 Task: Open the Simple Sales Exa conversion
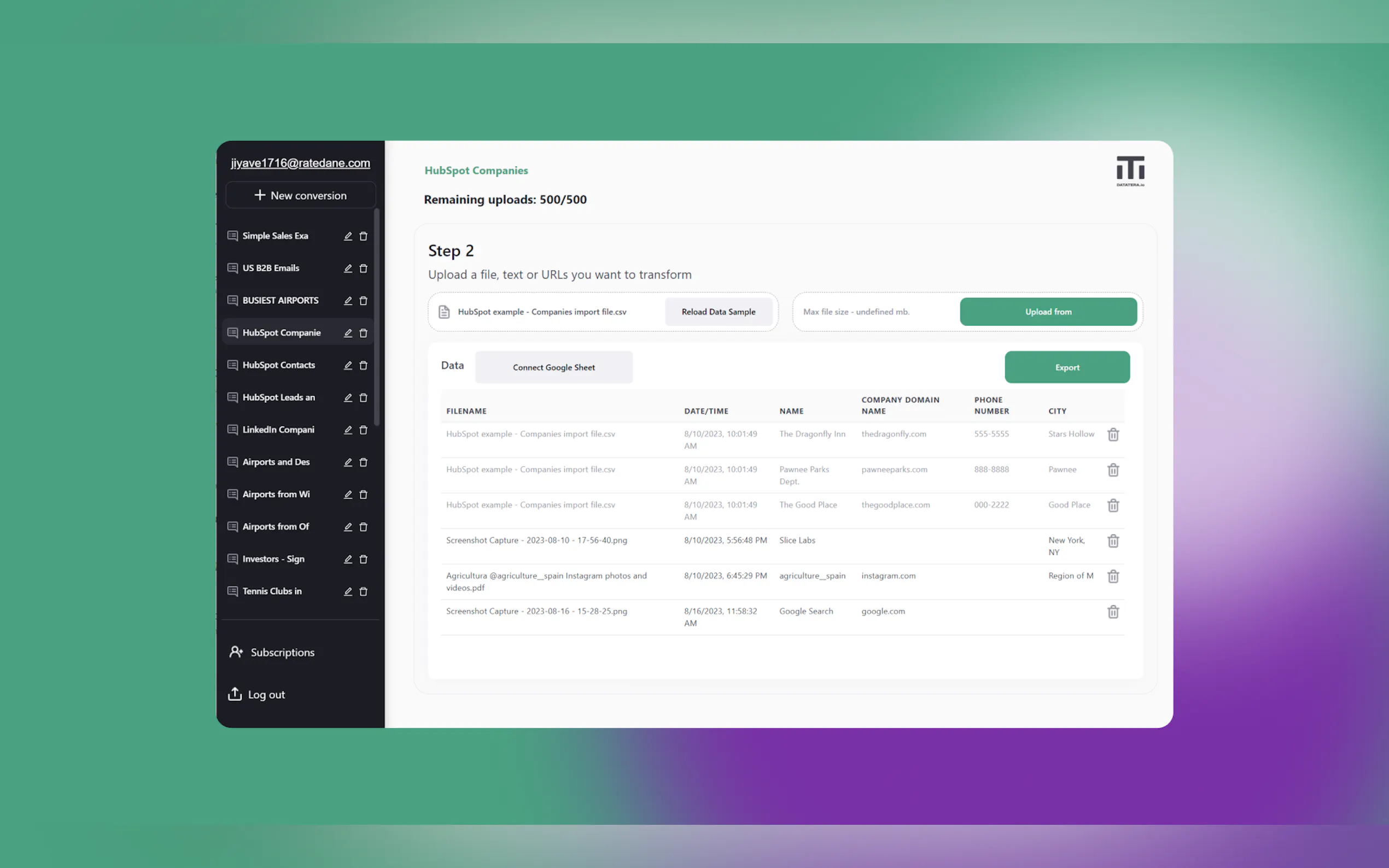point(275,236)
